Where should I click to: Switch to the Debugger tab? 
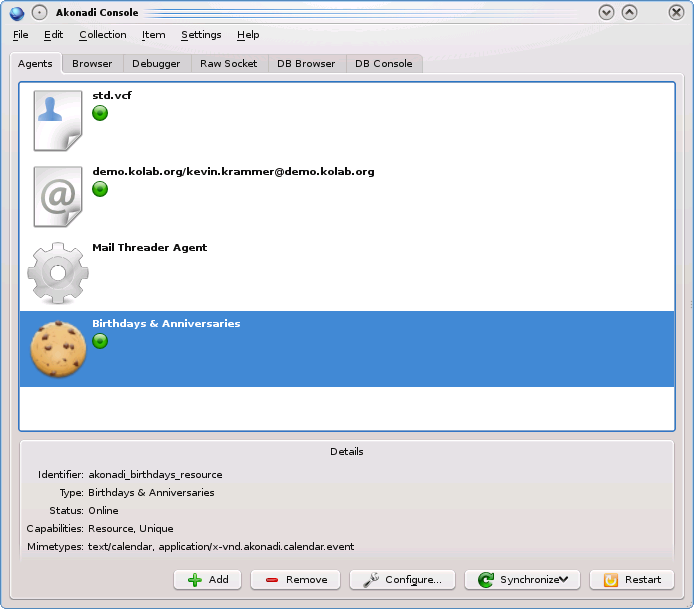[156, 64]
